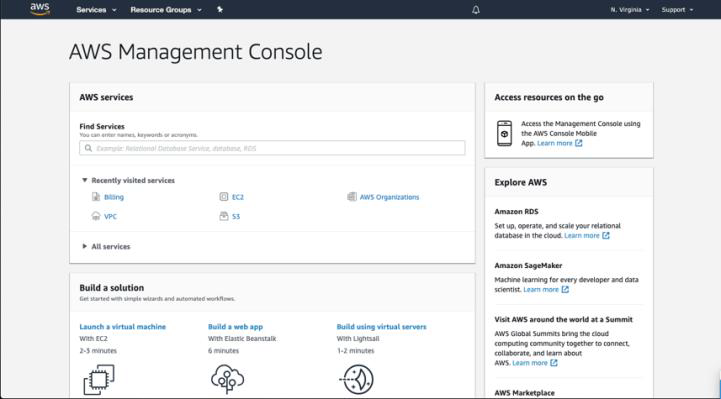The height and width of the screenshot is (399, 721).
Task: Open Learn more for Console Mobile App
Action: point(555,143)
